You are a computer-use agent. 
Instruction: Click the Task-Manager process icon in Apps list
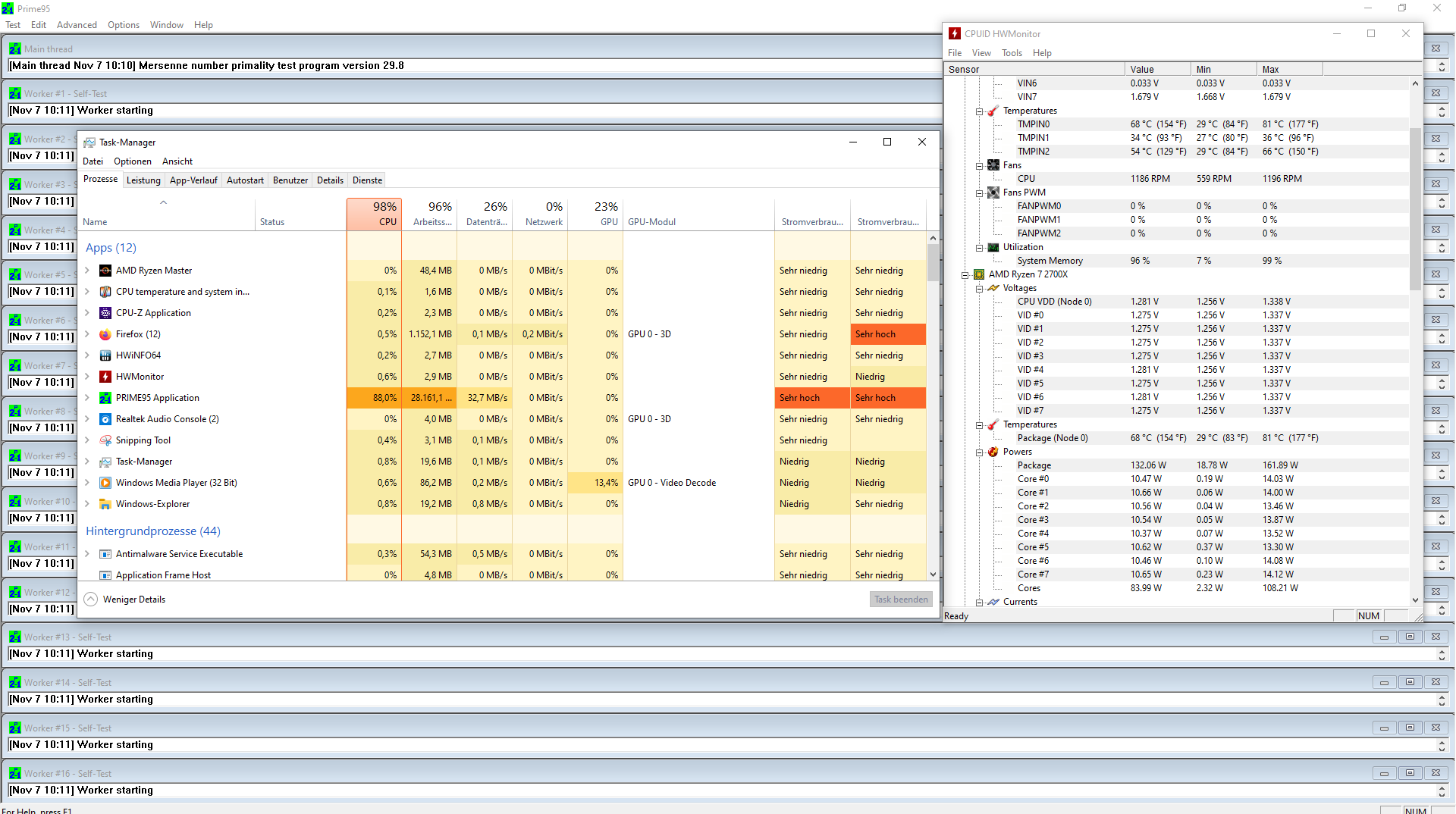click(x=105, y=462)
